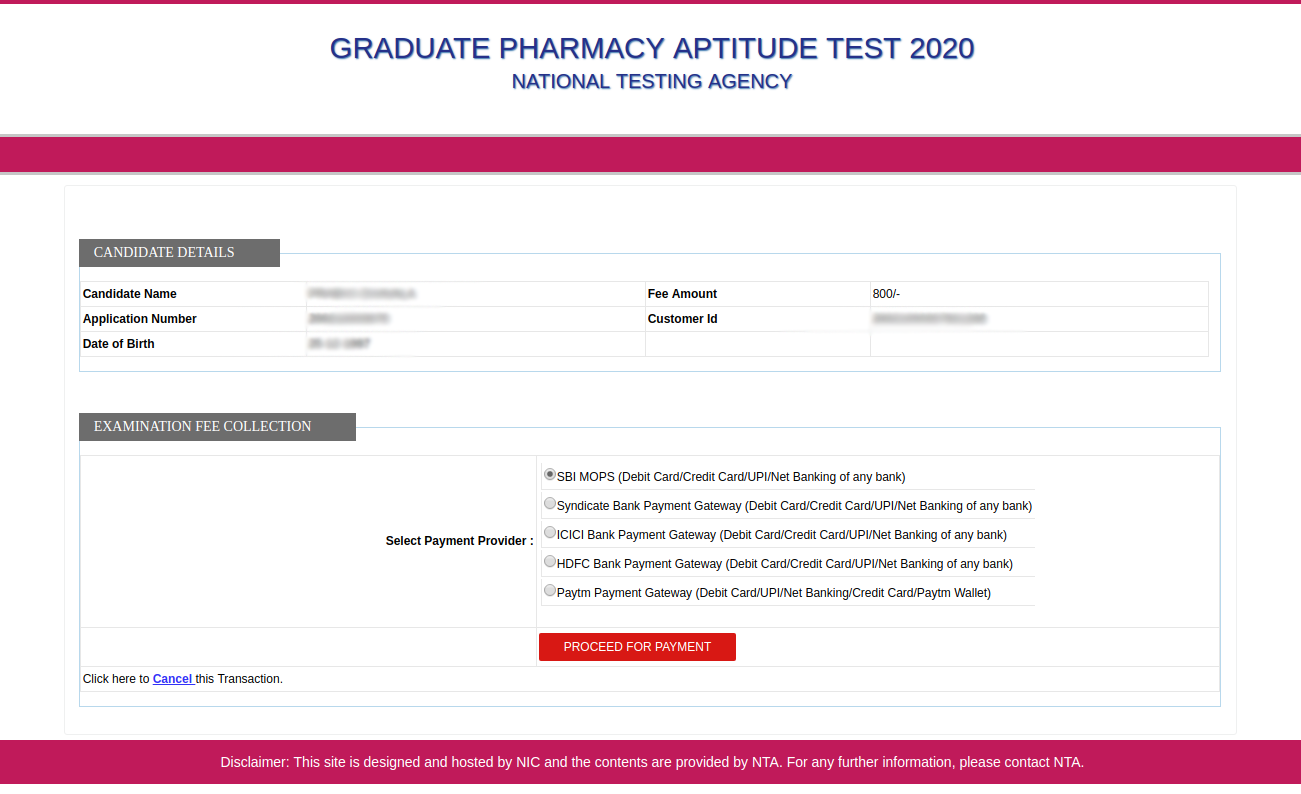Select the Candidate Name field row
The width and height of the screenshot is (1301, 794).
(129, 293)
